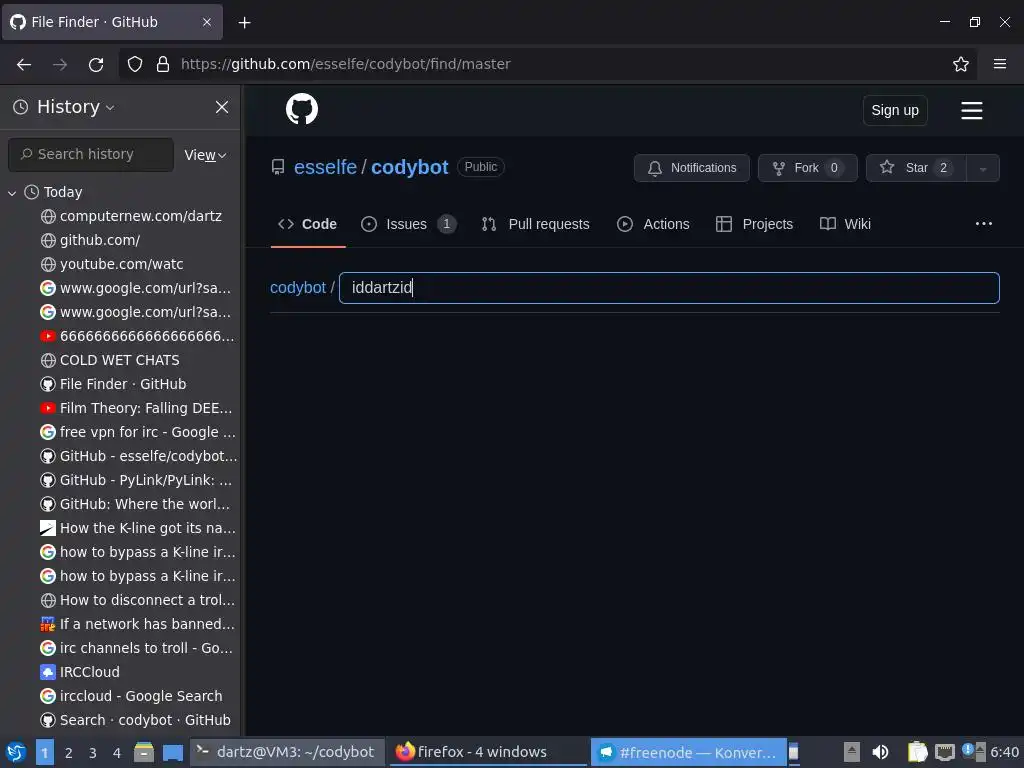1024x768 pixels.
Task: Open irccloud - Google Search history entry
Action: tap(132, 696)
